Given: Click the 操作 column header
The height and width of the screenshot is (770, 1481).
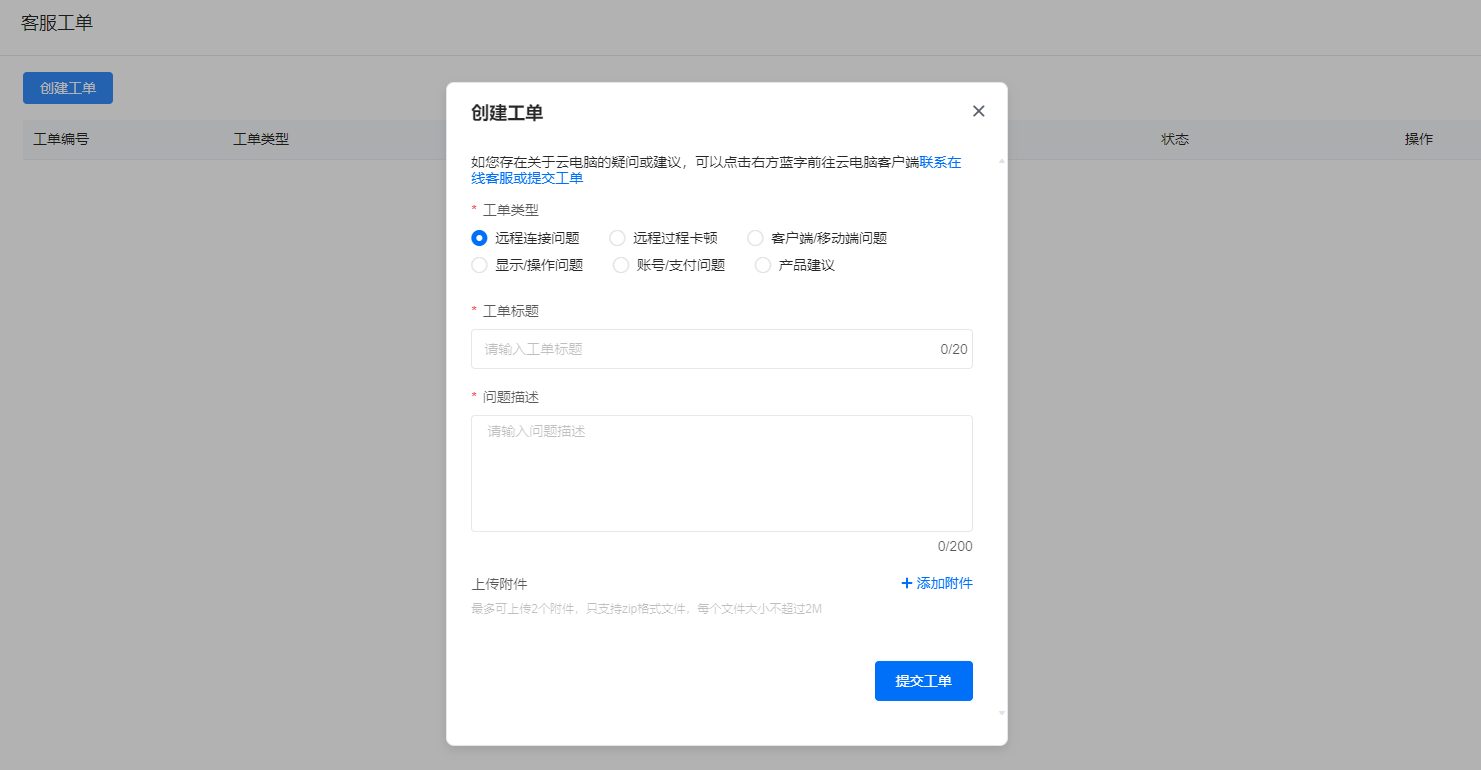Looking at the screenshot, I should pyautogui.click(x=1418, y=139).
